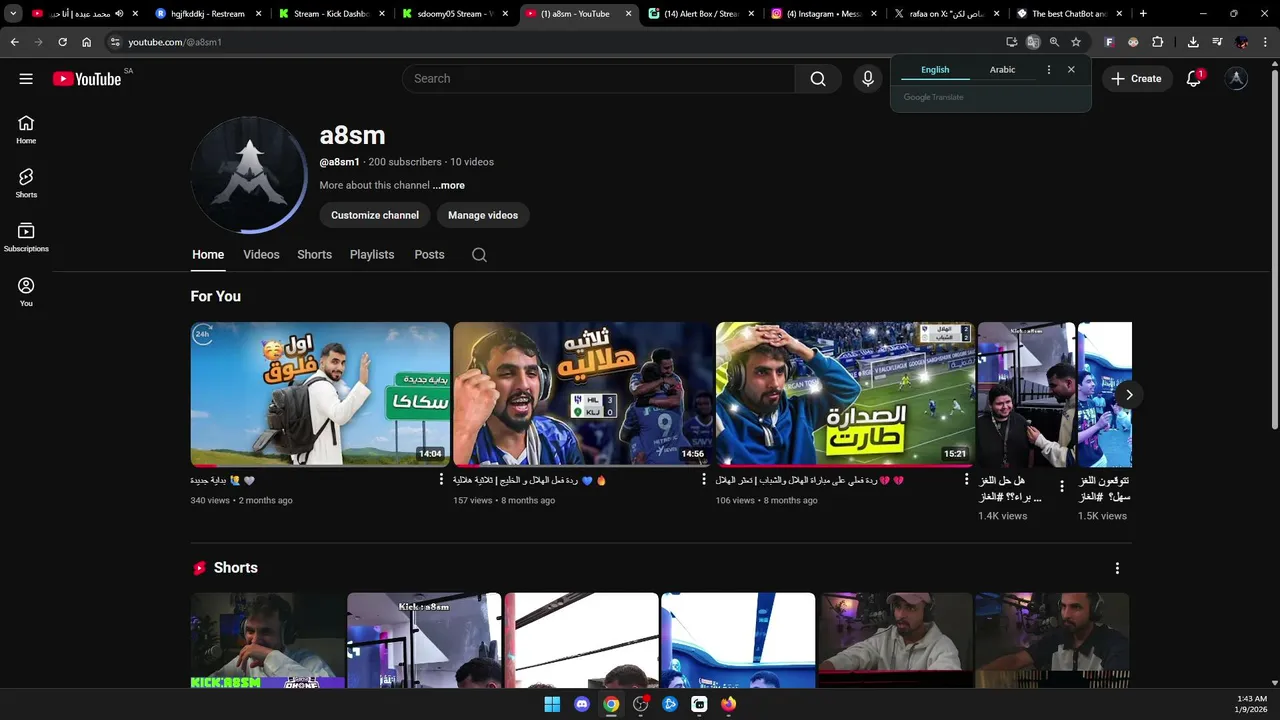This screenshot has height=720, width=1280.
Task: Select English in Translate popup
Action: pyautogui.click(x=935, y=70)
